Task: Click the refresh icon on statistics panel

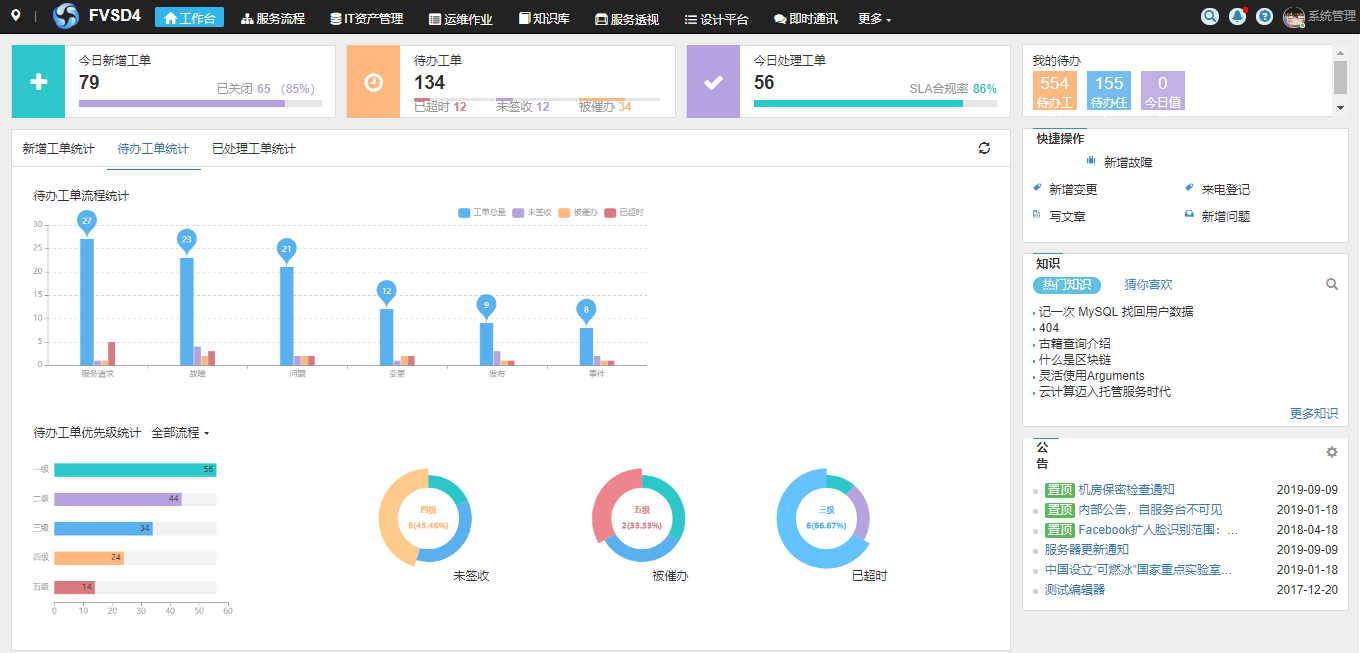Action: point(984,148)
